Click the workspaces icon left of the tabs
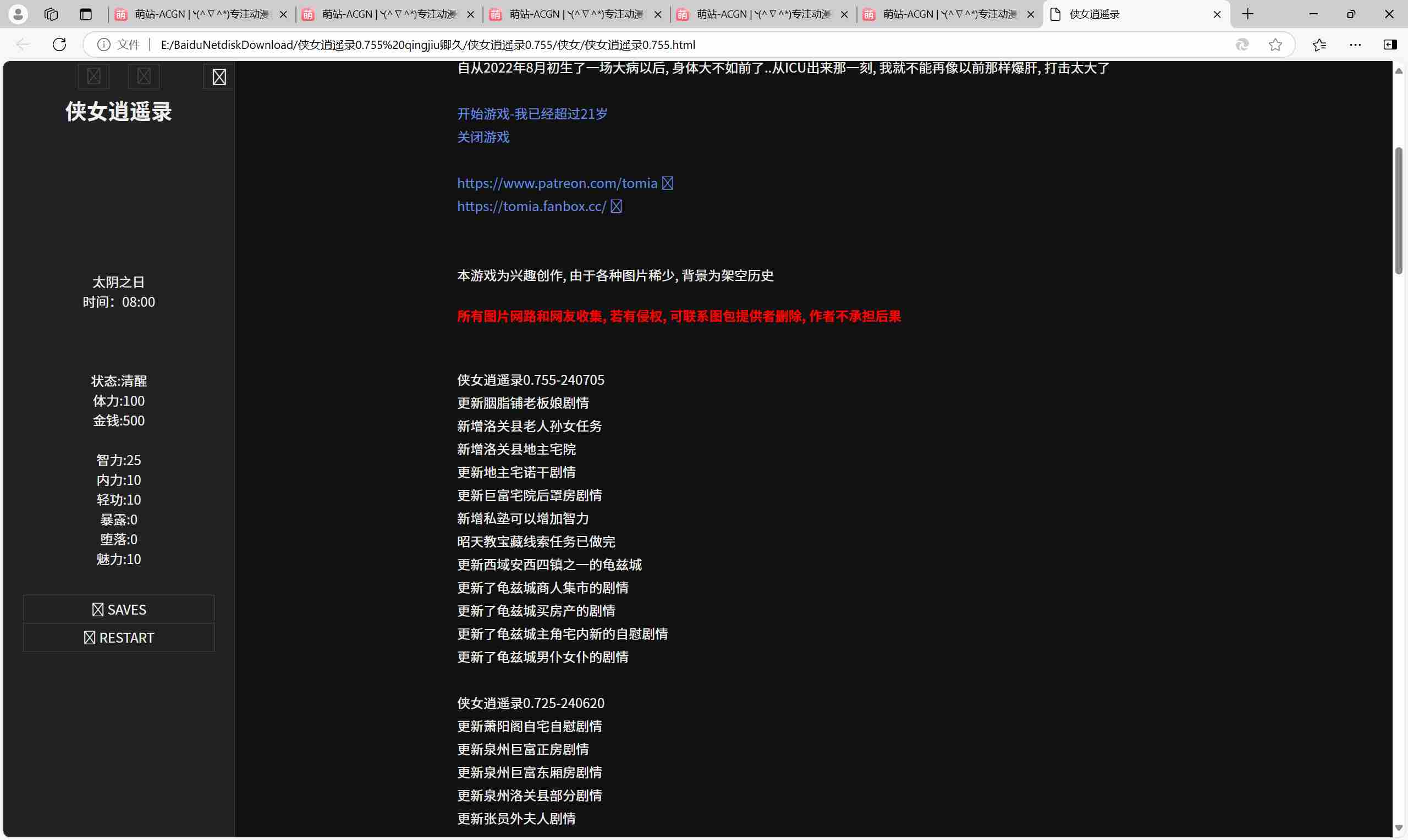 click(51, 14)
